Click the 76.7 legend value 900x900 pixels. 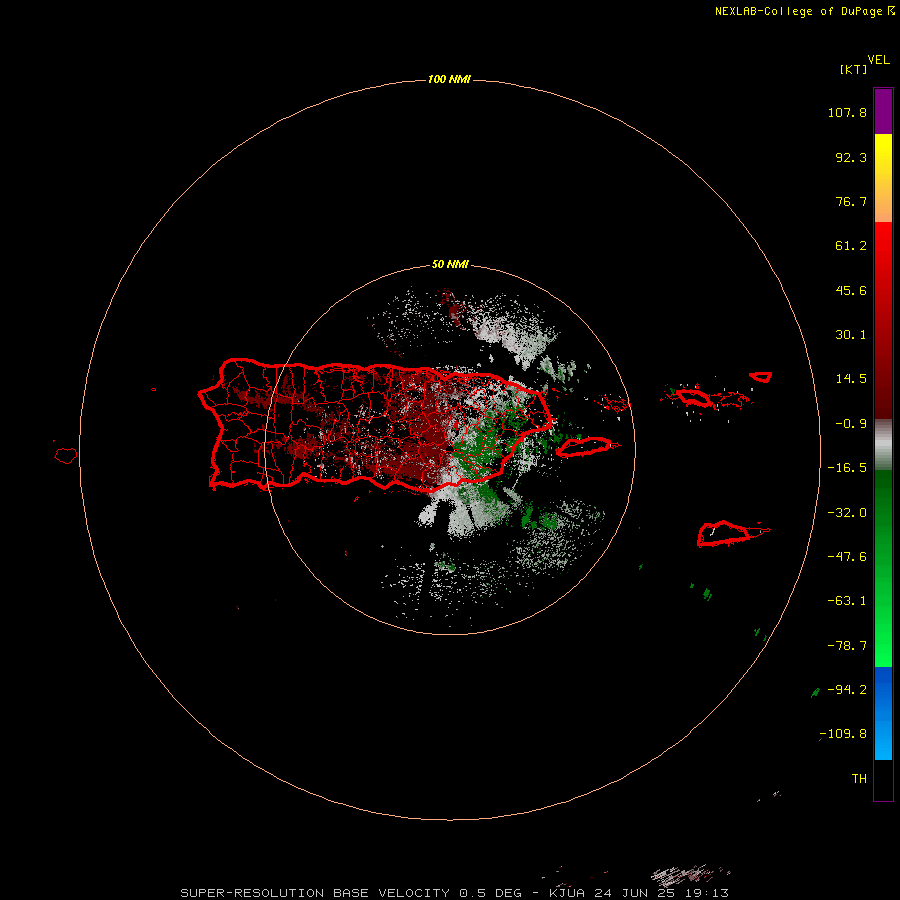pyautogui.click(x=851, y=201)
